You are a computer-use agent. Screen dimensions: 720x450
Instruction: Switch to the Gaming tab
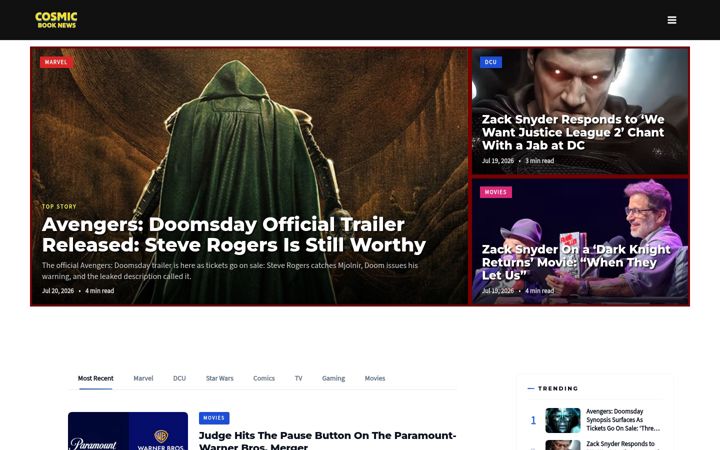click(x=333, y=378)
